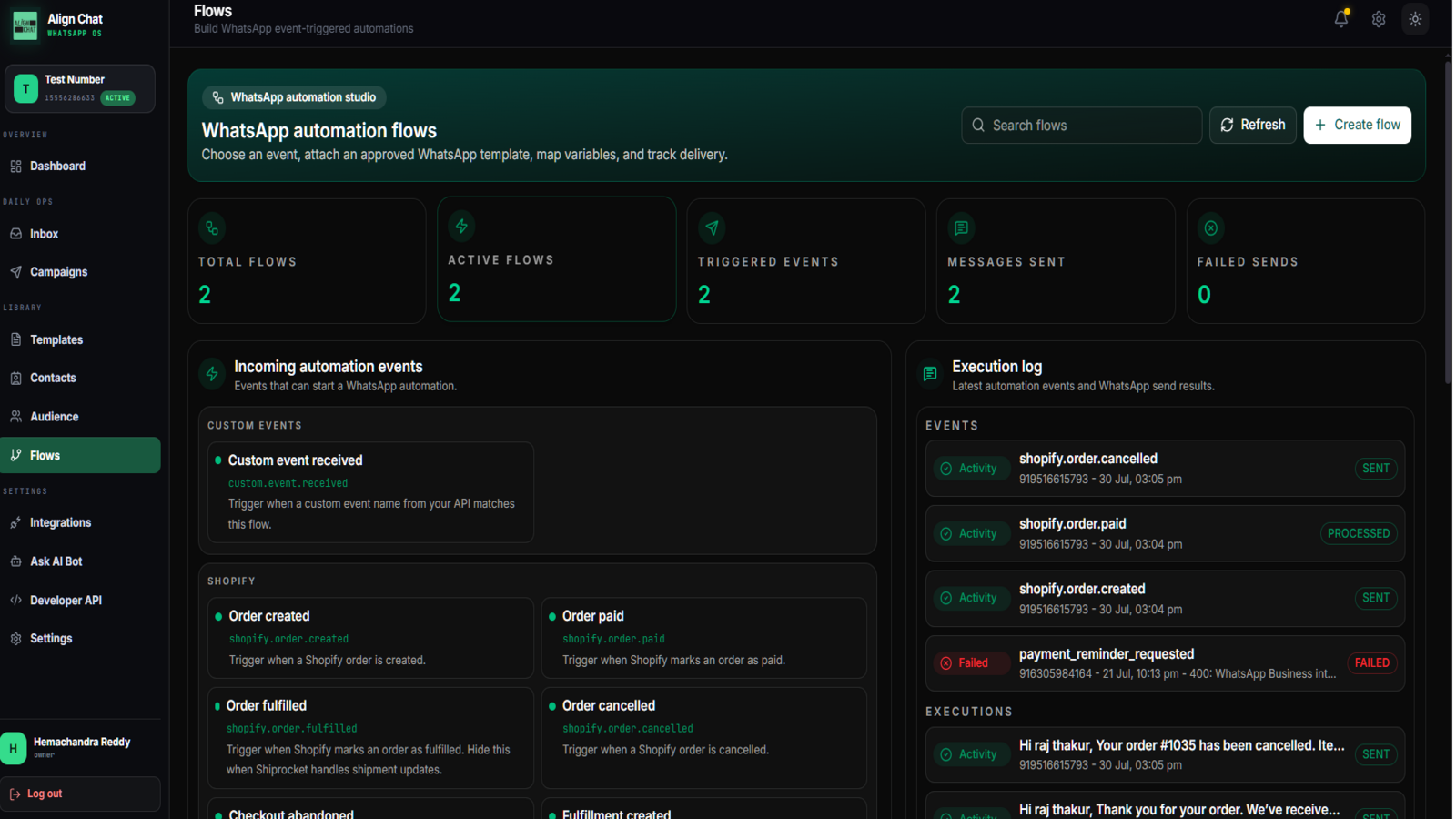
Task: Open the Active Flows stat card
Action: point(556,259)
